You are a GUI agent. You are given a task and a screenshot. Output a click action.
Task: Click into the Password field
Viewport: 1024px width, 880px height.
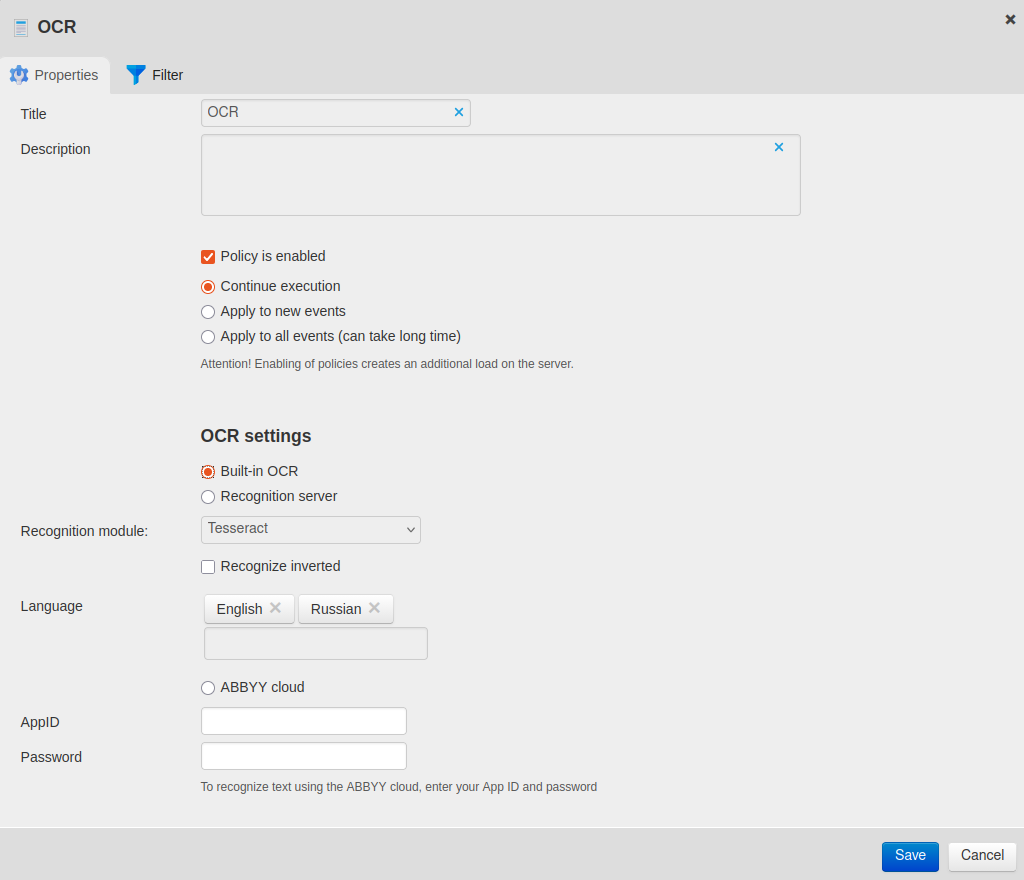point(303,756)
